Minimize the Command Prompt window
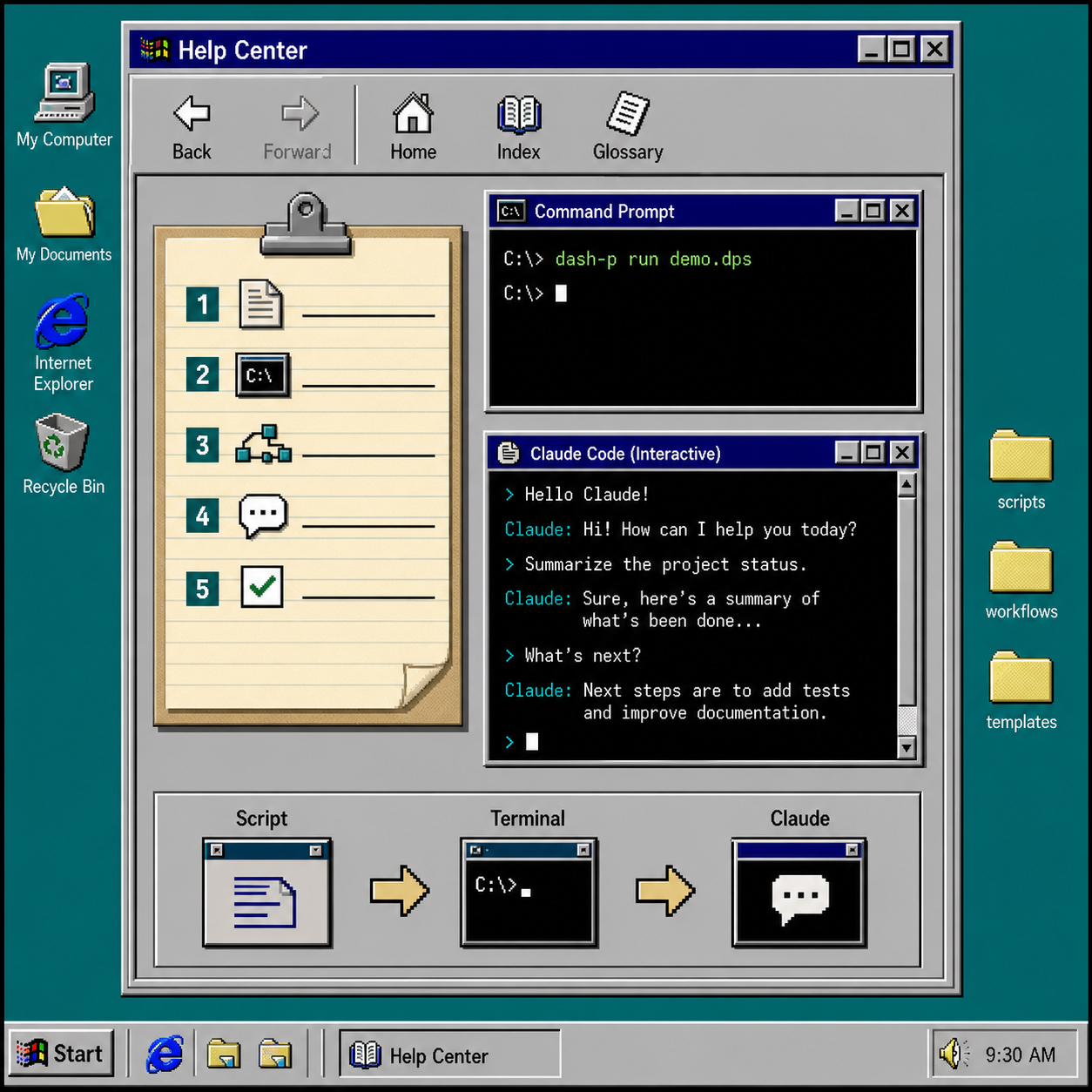1092x1092 pixels. coord(846,211)
